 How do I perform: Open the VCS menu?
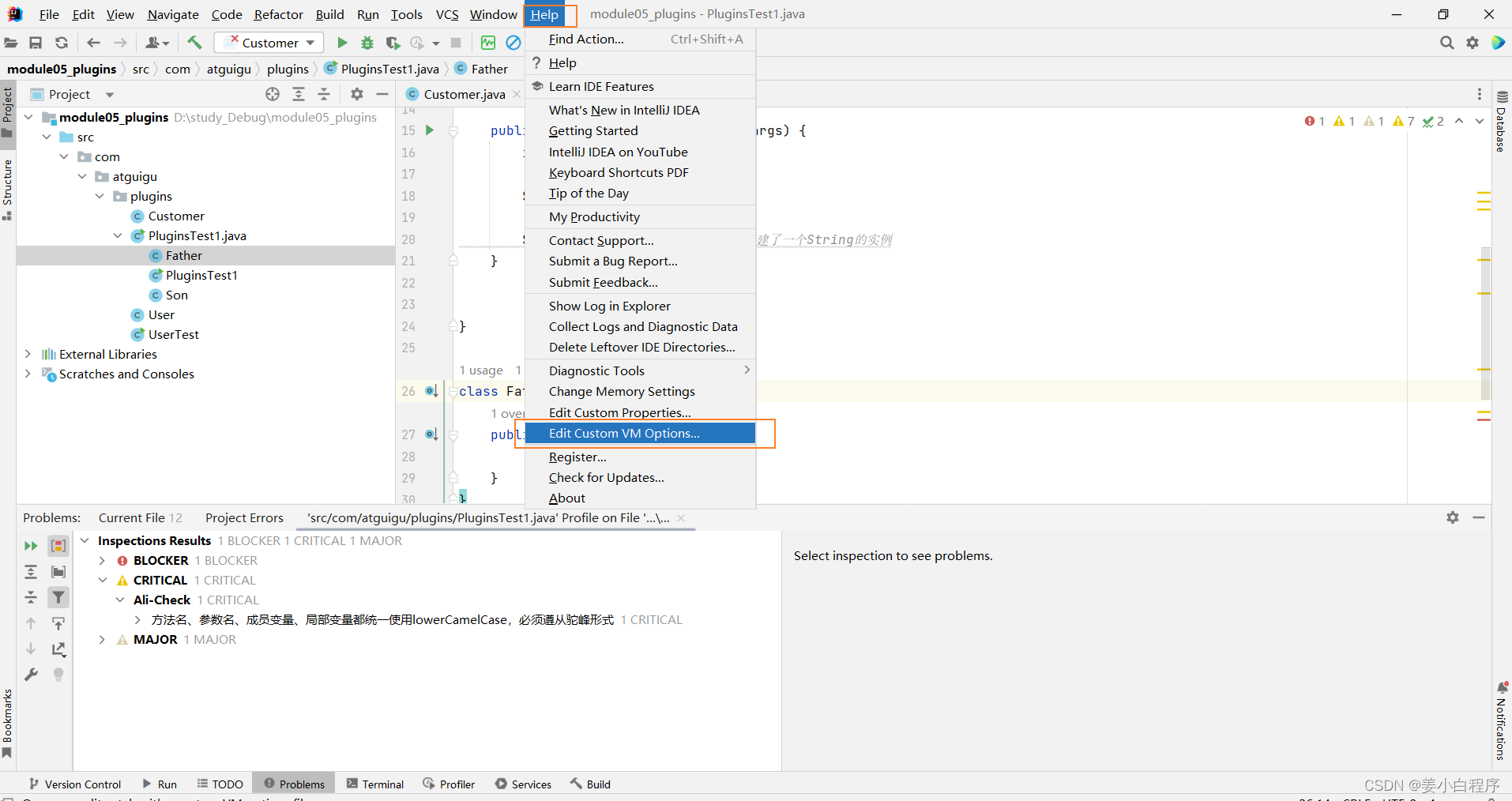click(x=447, y=14)
